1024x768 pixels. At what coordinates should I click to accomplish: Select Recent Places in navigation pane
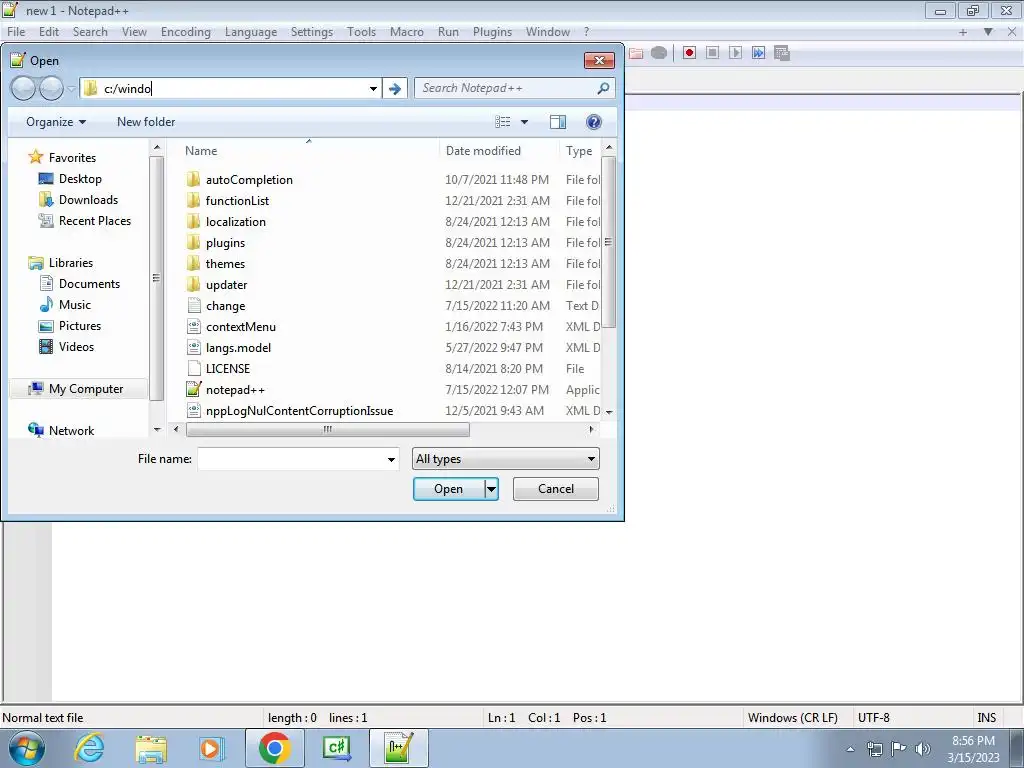click(85, 221)
